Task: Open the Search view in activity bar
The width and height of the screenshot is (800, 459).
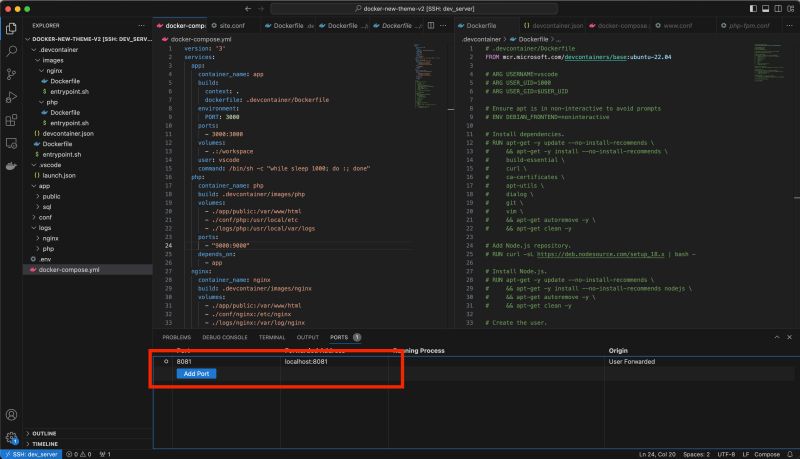Action: pos(11,51)
